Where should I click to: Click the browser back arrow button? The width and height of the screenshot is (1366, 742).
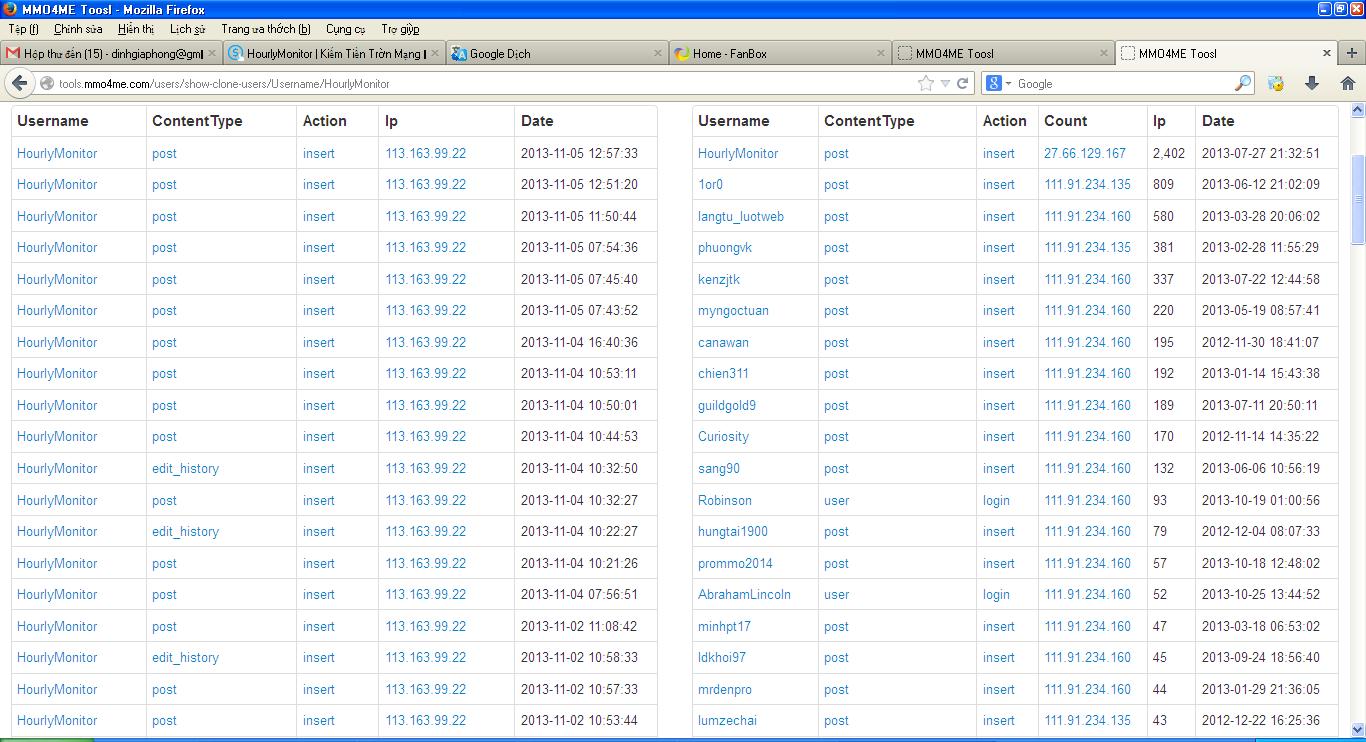point(19,83)
